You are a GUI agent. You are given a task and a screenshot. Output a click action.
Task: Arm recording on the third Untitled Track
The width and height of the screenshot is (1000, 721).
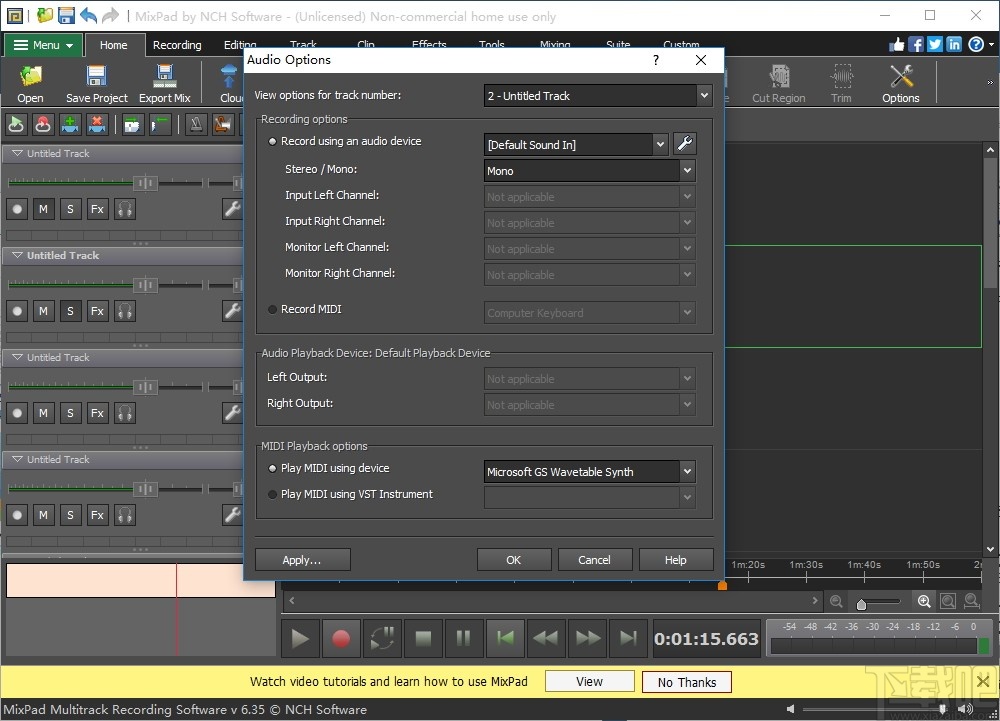[17, 412]
